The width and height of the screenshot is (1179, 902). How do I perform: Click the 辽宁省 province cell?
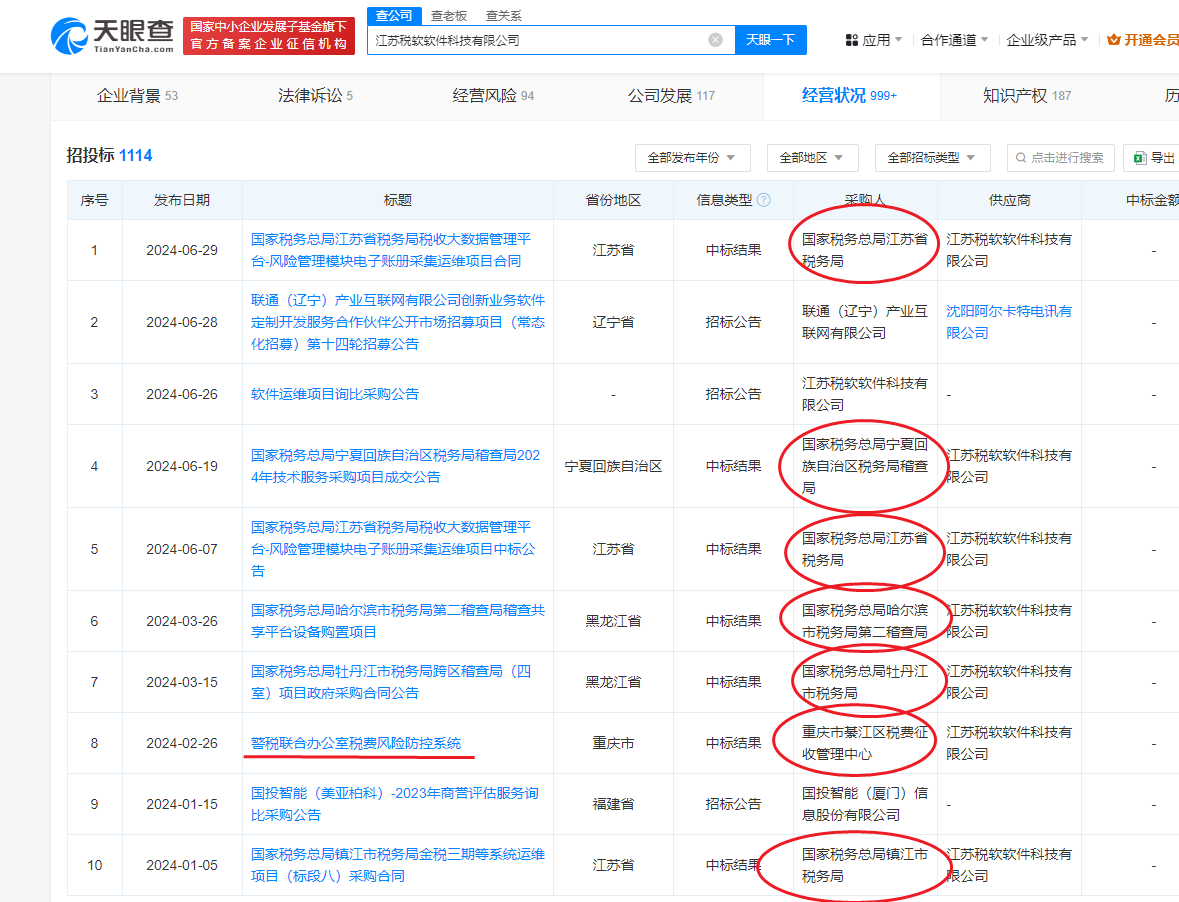click(614, 322)
